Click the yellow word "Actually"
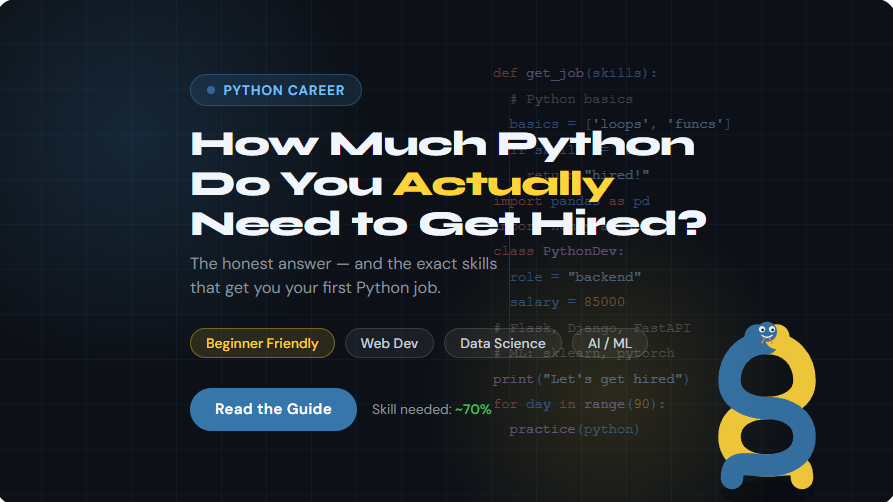 (503, 184)
